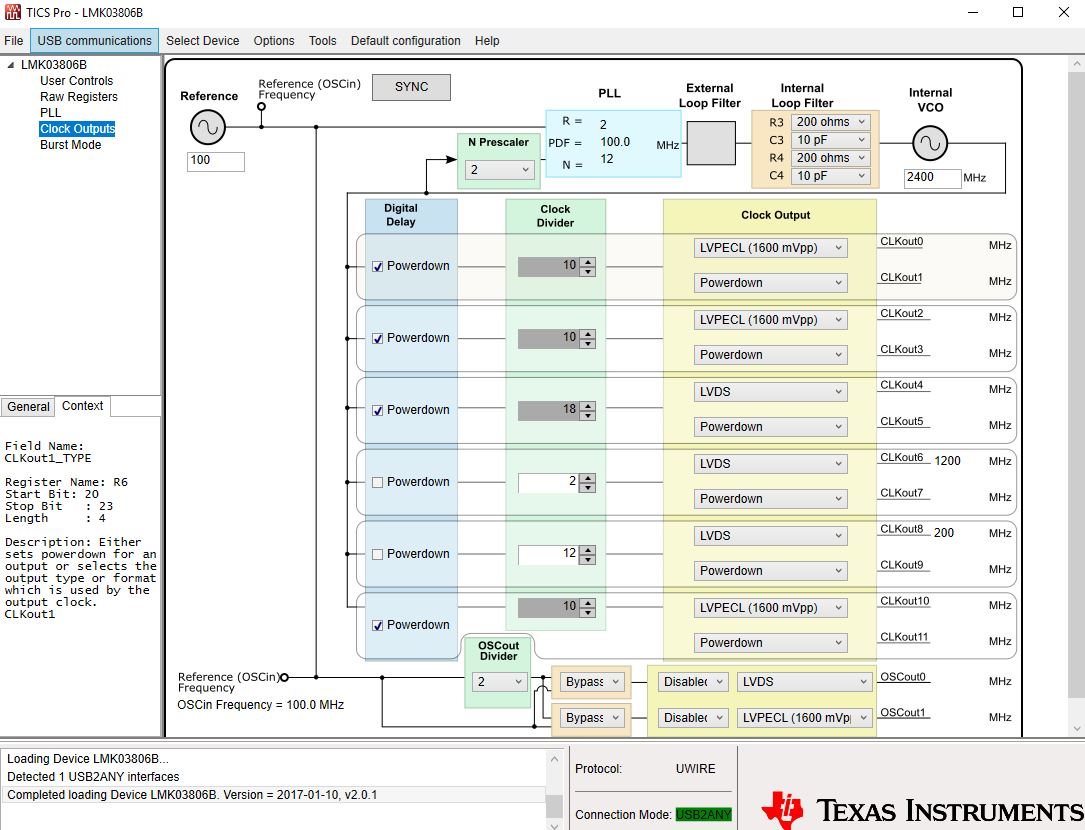The height and width of the screenshot is (830, 1085).
Task: Click the TICS Pro title bar icon
Action: (x=12, y=12)
